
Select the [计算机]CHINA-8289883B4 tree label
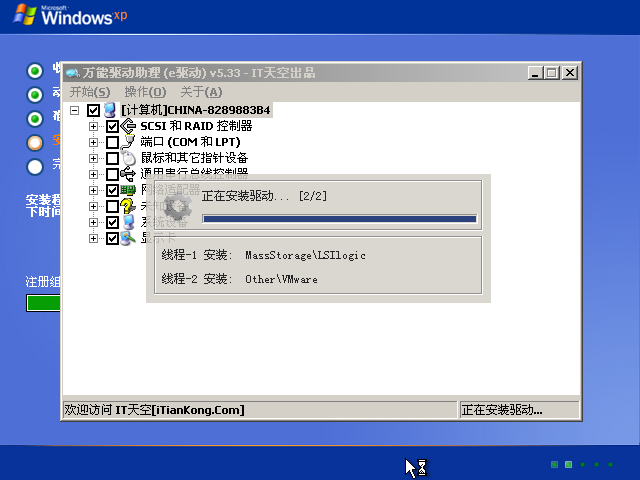[x=196, y=110]
